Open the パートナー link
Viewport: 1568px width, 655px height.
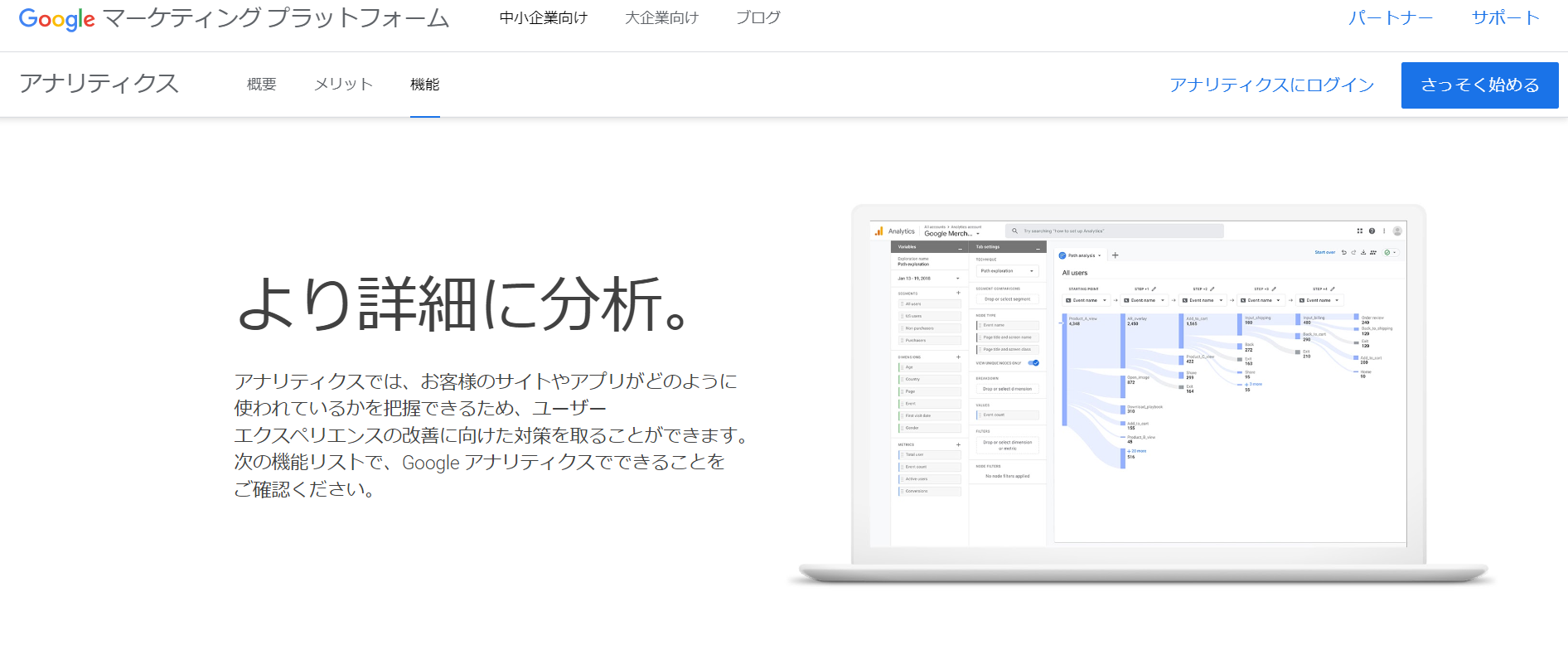click(x=1390, y=17)
